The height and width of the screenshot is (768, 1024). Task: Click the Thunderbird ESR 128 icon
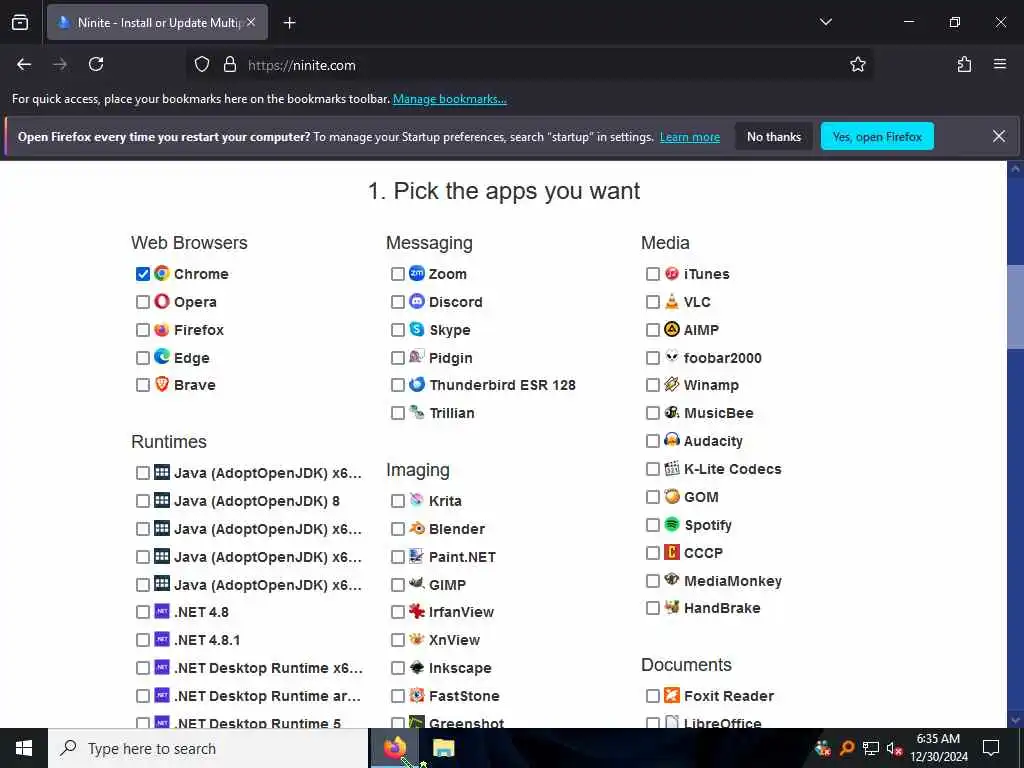tap(417, 384)
